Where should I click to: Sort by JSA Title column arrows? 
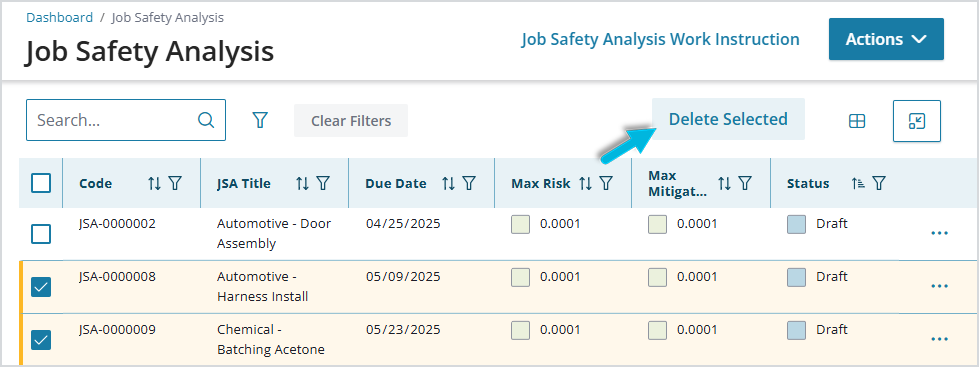(302, 183)
